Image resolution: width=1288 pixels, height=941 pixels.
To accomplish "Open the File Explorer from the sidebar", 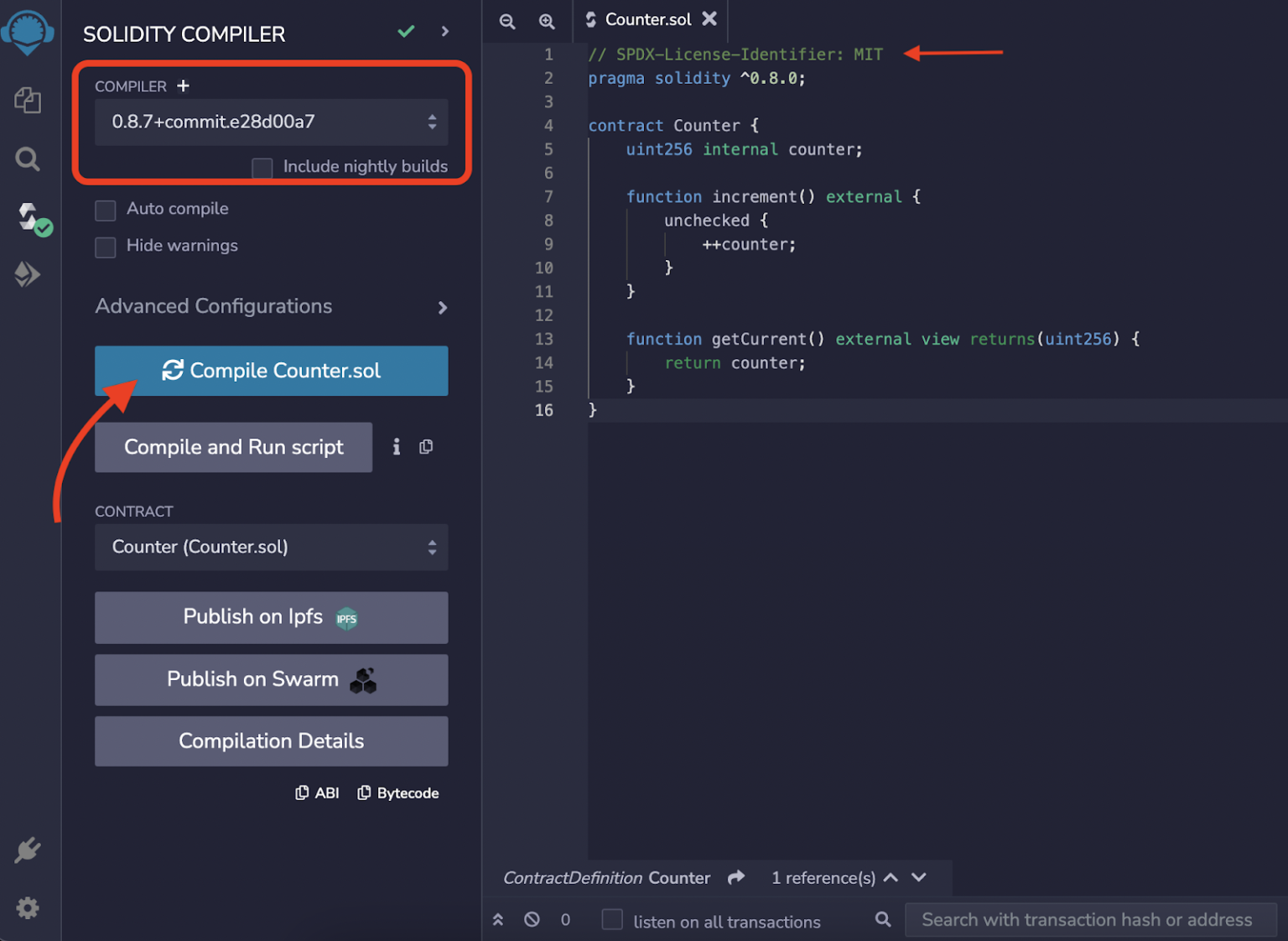I will [x=28, y=100].
